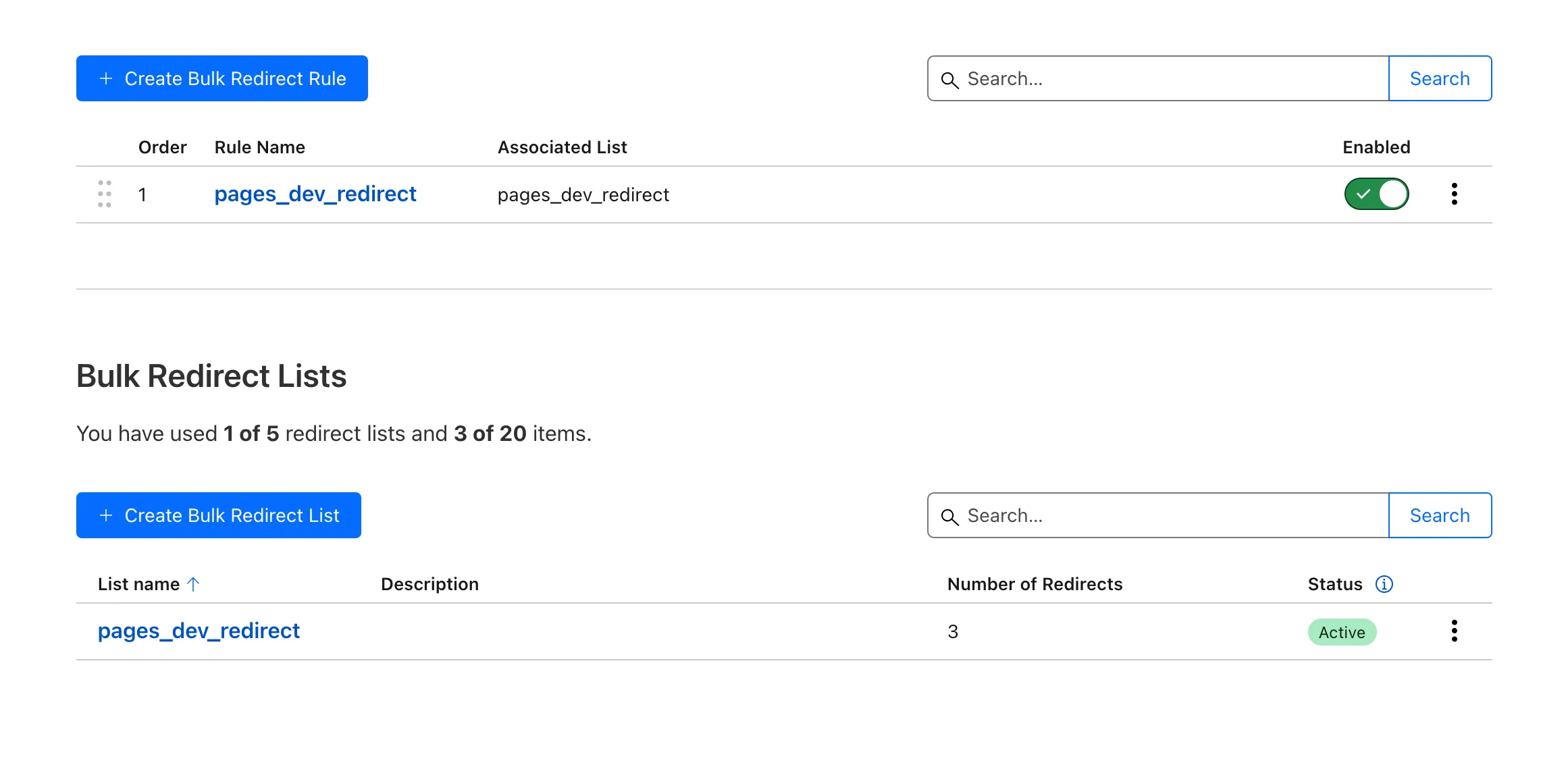1568x759 pixels.
Task: Click Search button for redirect rules
Action: click(1440, 78)
